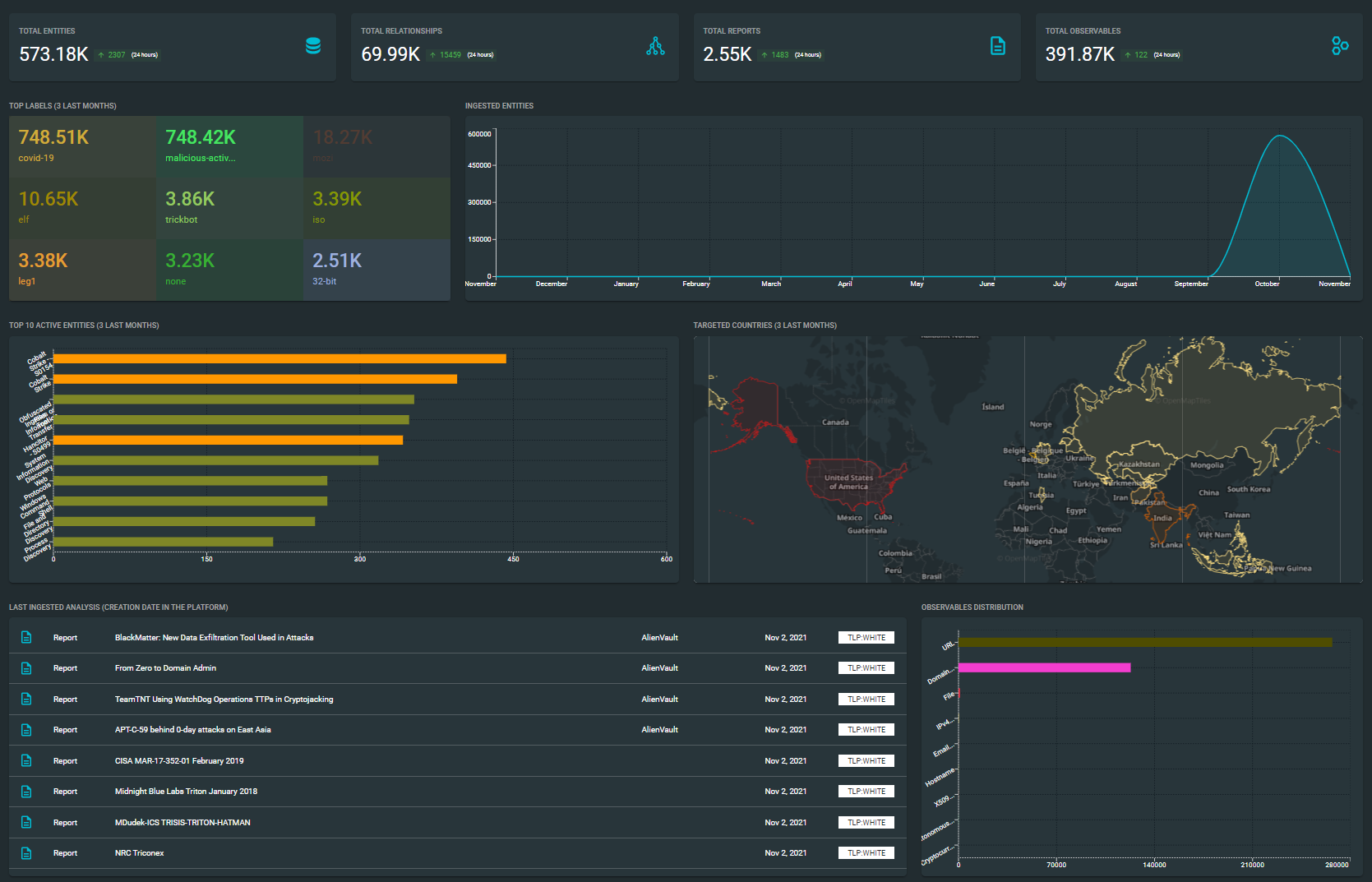The image size is (1372, 882).
Task: Select the malicious-activ... label tile
Action: click(x=229, y=146)
